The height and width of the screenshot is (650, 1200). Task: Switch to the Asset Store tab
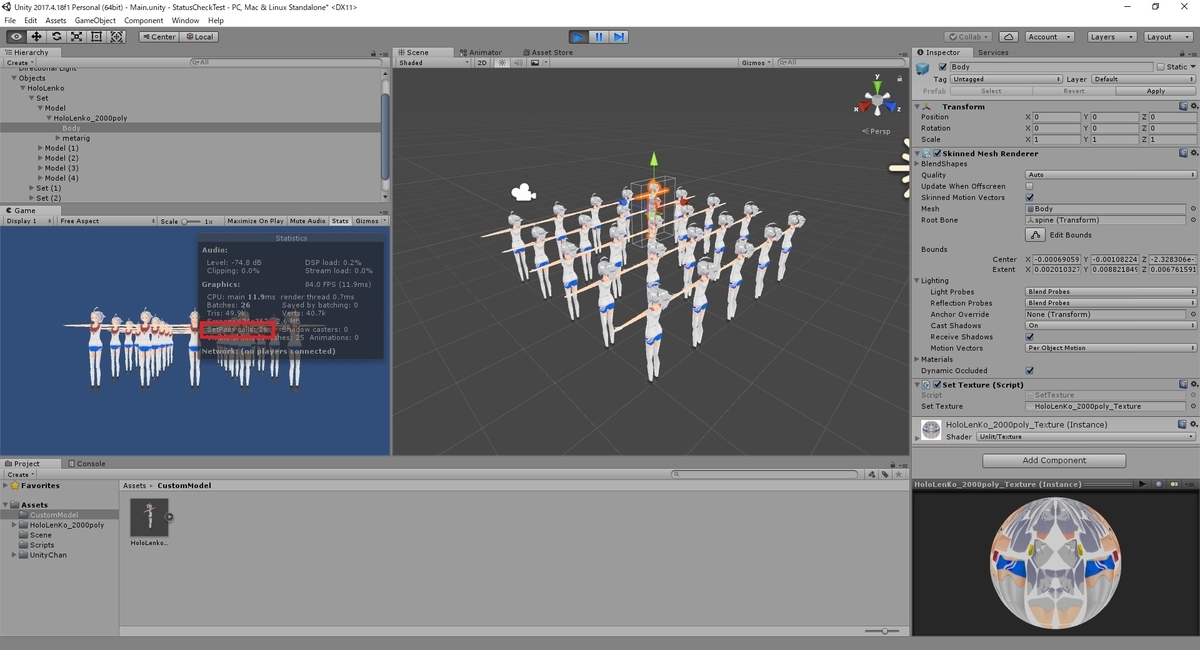546,52
